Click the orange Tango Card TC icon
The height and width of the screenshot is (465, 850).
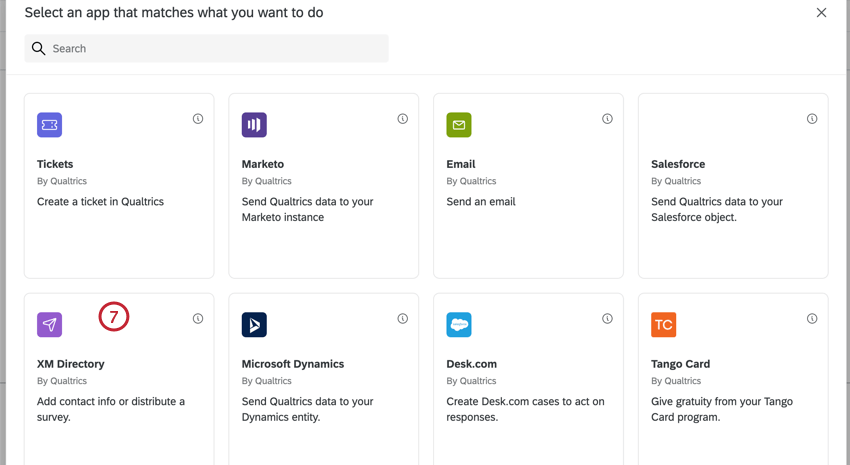664,325
